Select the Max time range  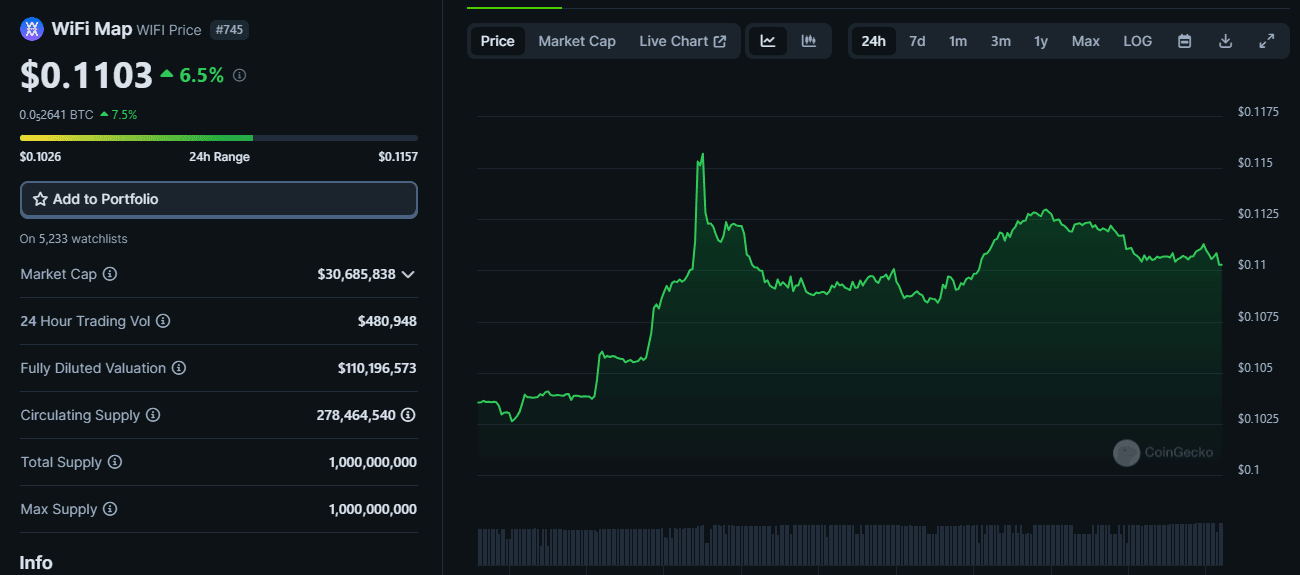pyautogui.click(x=1085, y=41)
